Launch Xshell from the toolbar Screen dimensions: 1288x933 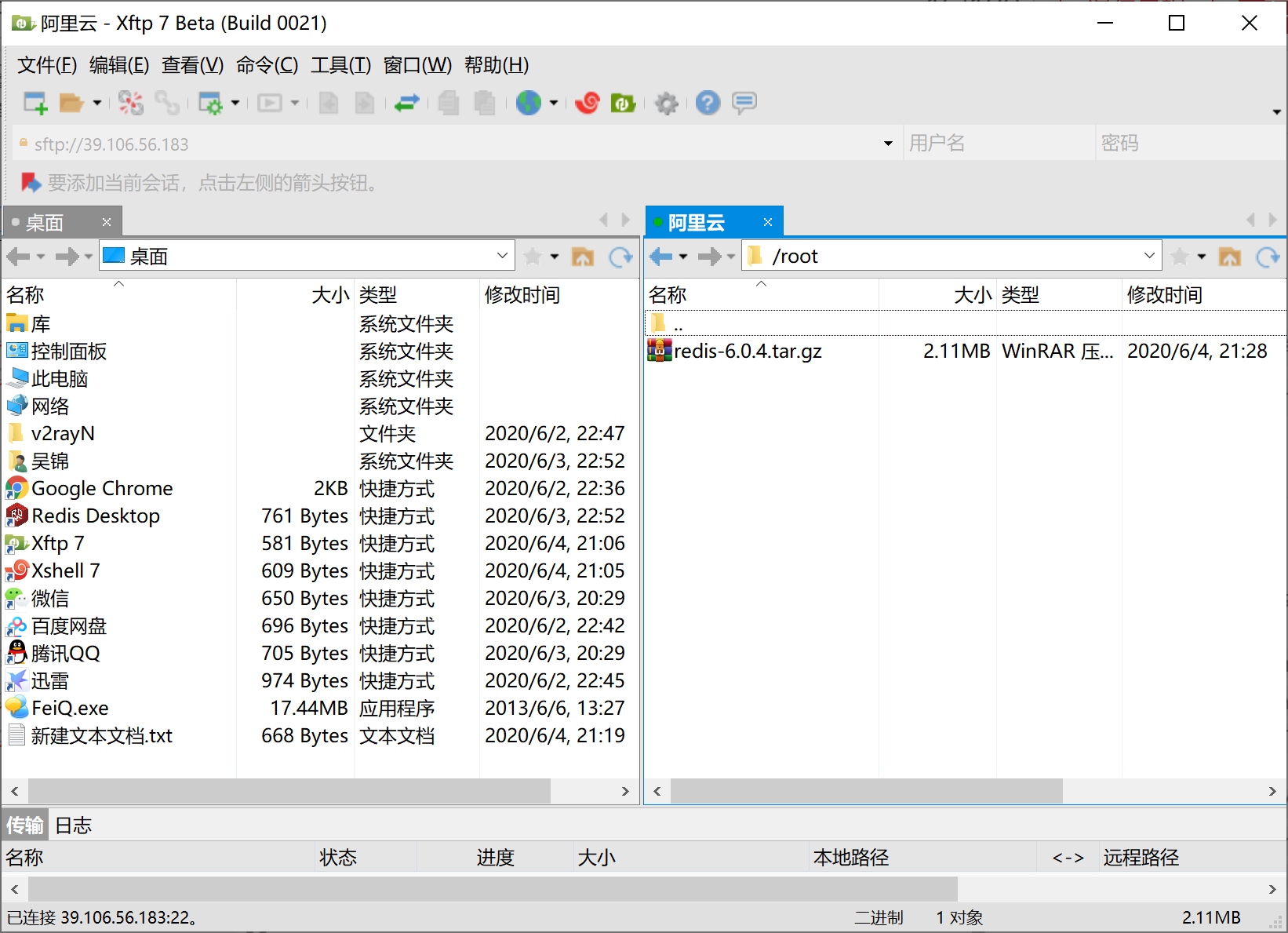click(x=588, y=103)
